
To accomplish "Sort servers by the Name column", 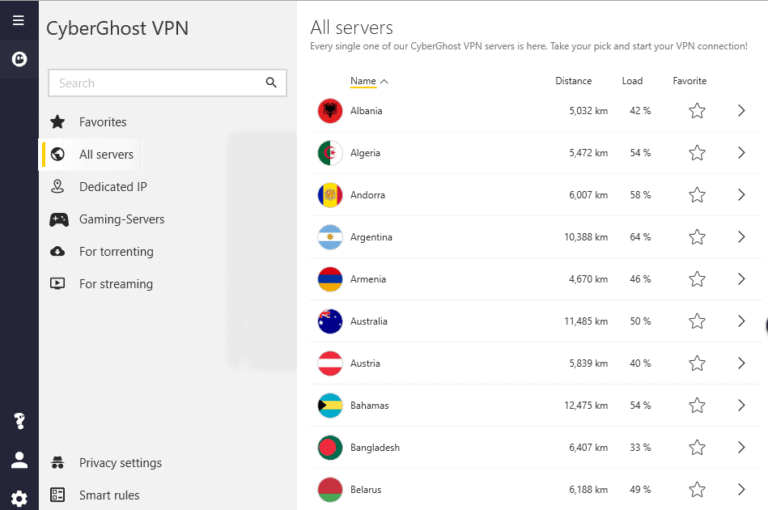I will pos(364,81).
